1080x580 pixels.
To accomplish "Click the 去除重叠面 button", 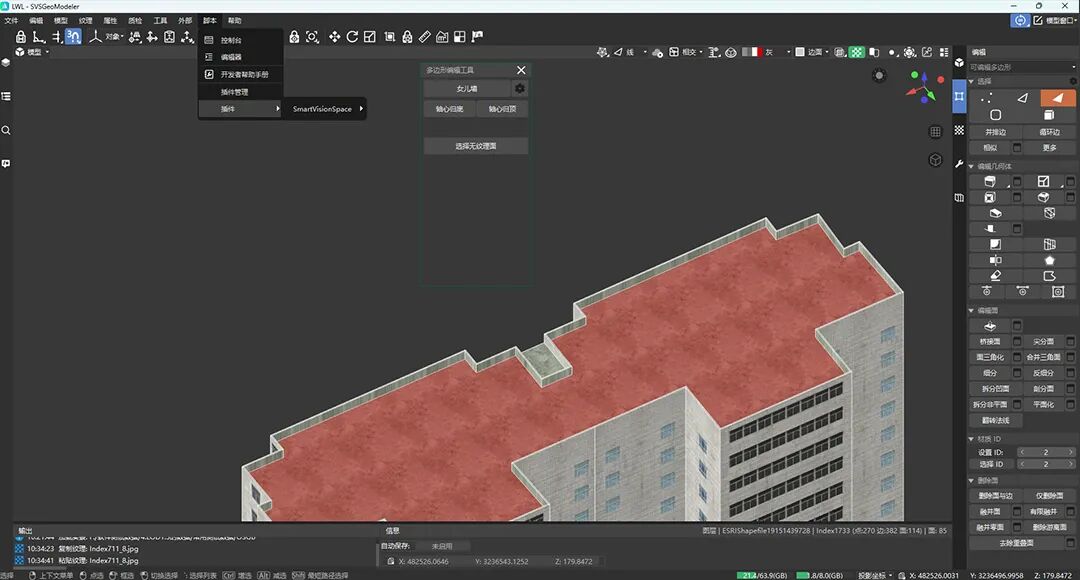I will click(x=1016, y=543).
